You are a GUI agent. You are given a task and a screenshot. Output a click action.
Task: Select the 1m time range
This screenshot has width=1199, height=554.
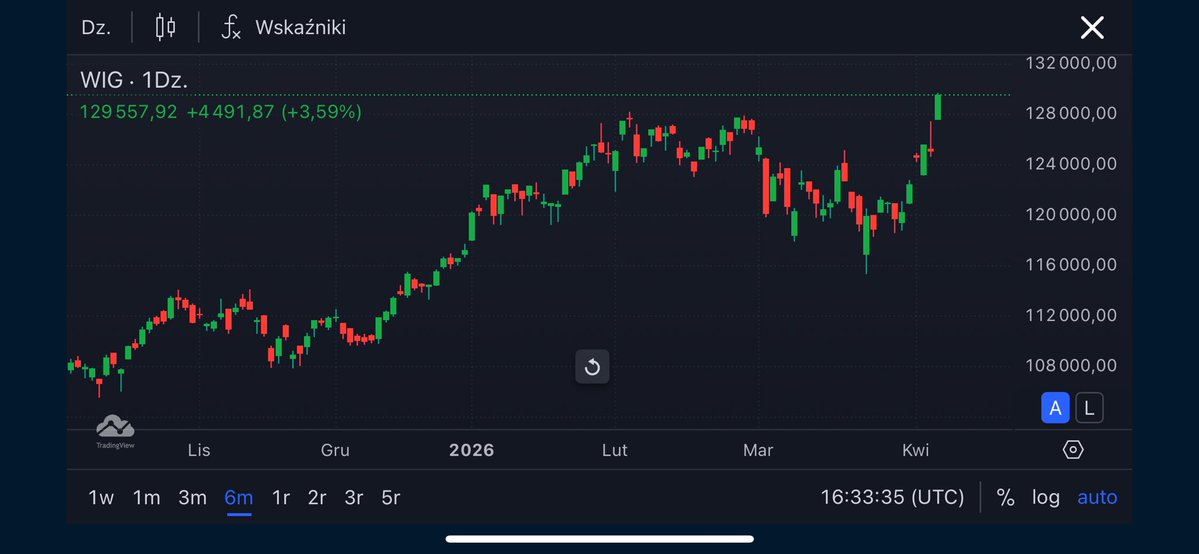pos(147,497)
